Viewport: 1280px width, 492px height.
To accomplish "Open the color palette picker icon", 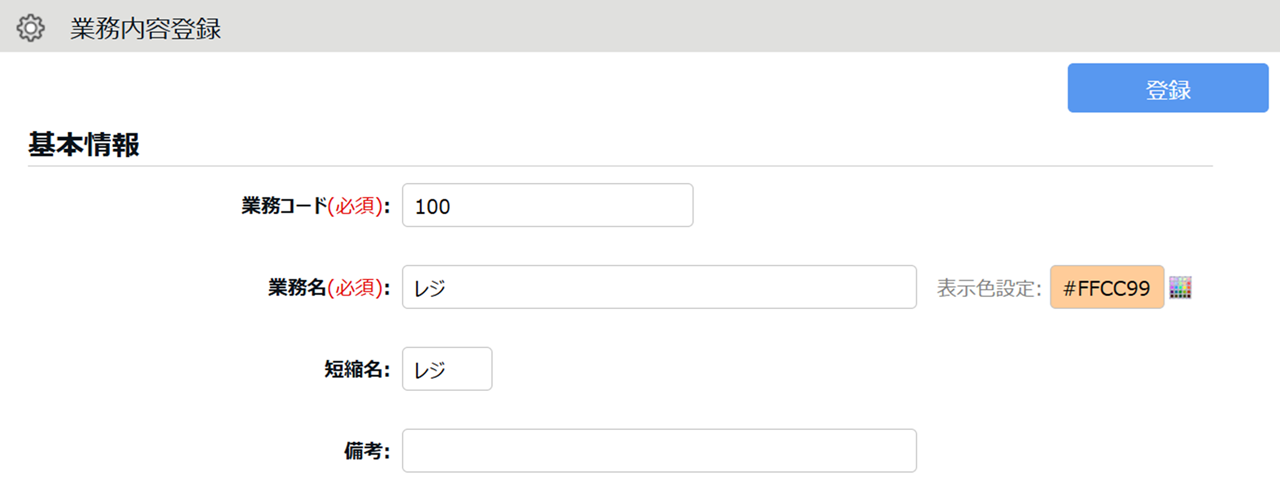I will 1181,288.
